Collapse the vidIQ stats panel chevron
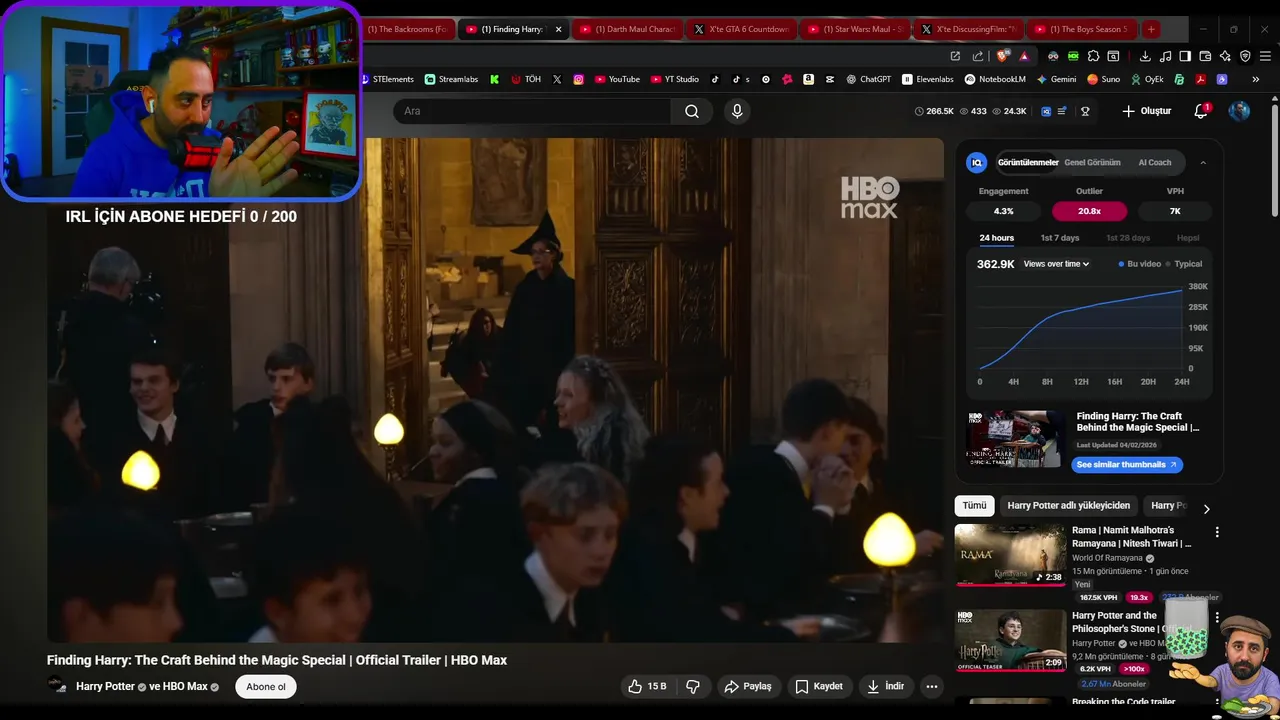The image size is (1280, 720). coord(1203,162)
